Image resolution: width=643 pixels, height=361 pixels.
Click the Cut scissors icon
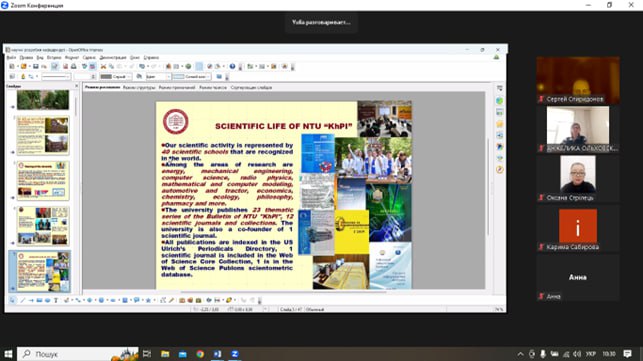click(x=103, y=66)
